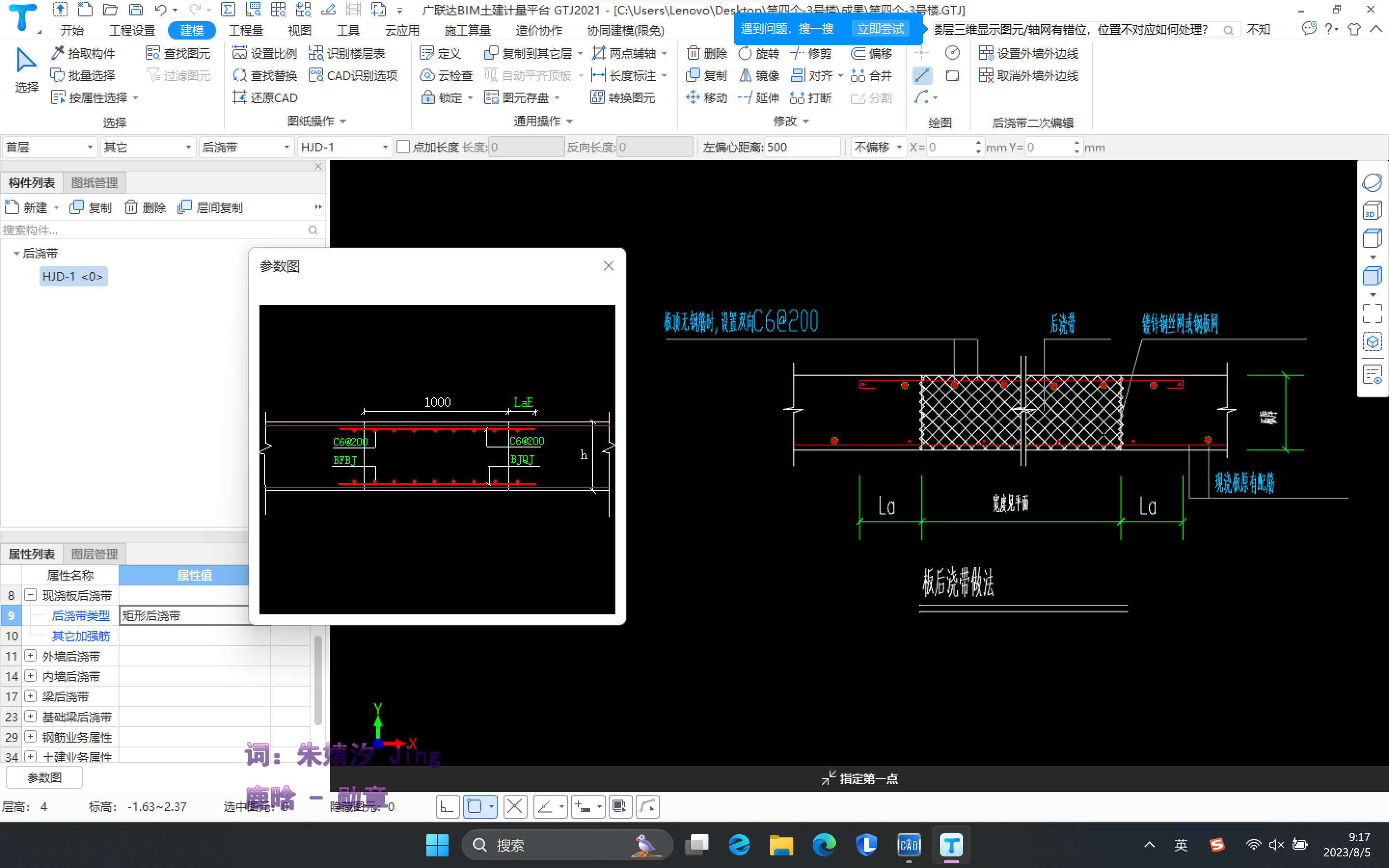Open the 3D view icon on right sidebar
Viewport: 1389px width, 868px height.
[1372, 211]
